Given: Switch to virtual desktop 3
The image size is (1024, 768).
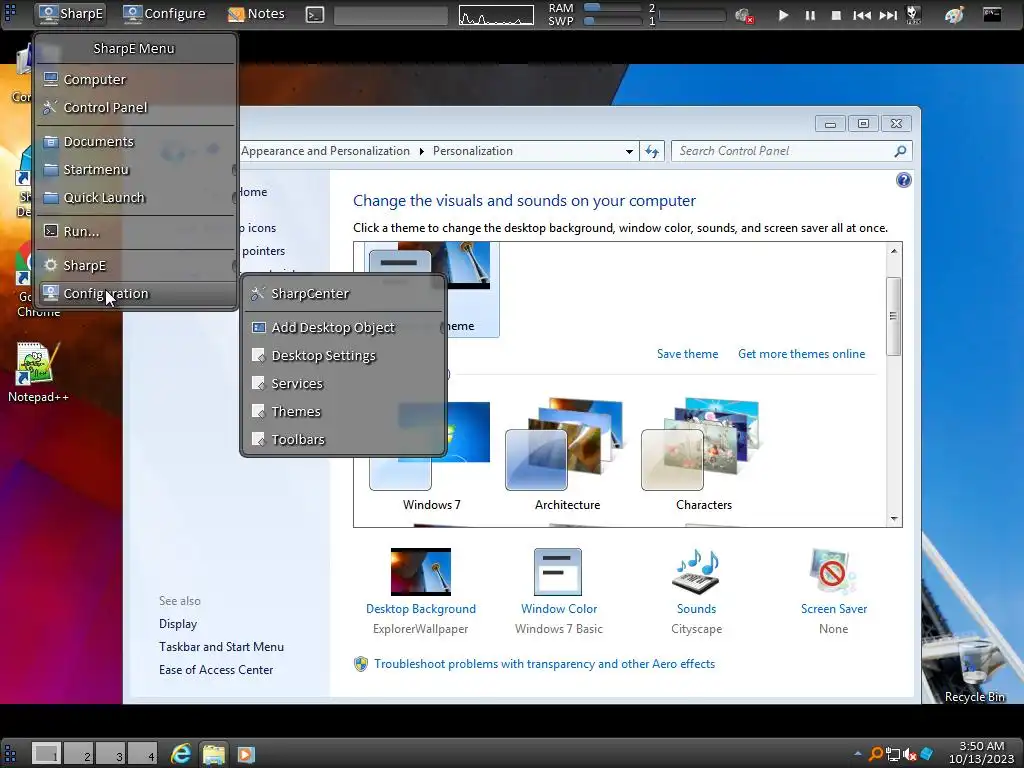Looking at the screenshot, I should pos(110,754).
